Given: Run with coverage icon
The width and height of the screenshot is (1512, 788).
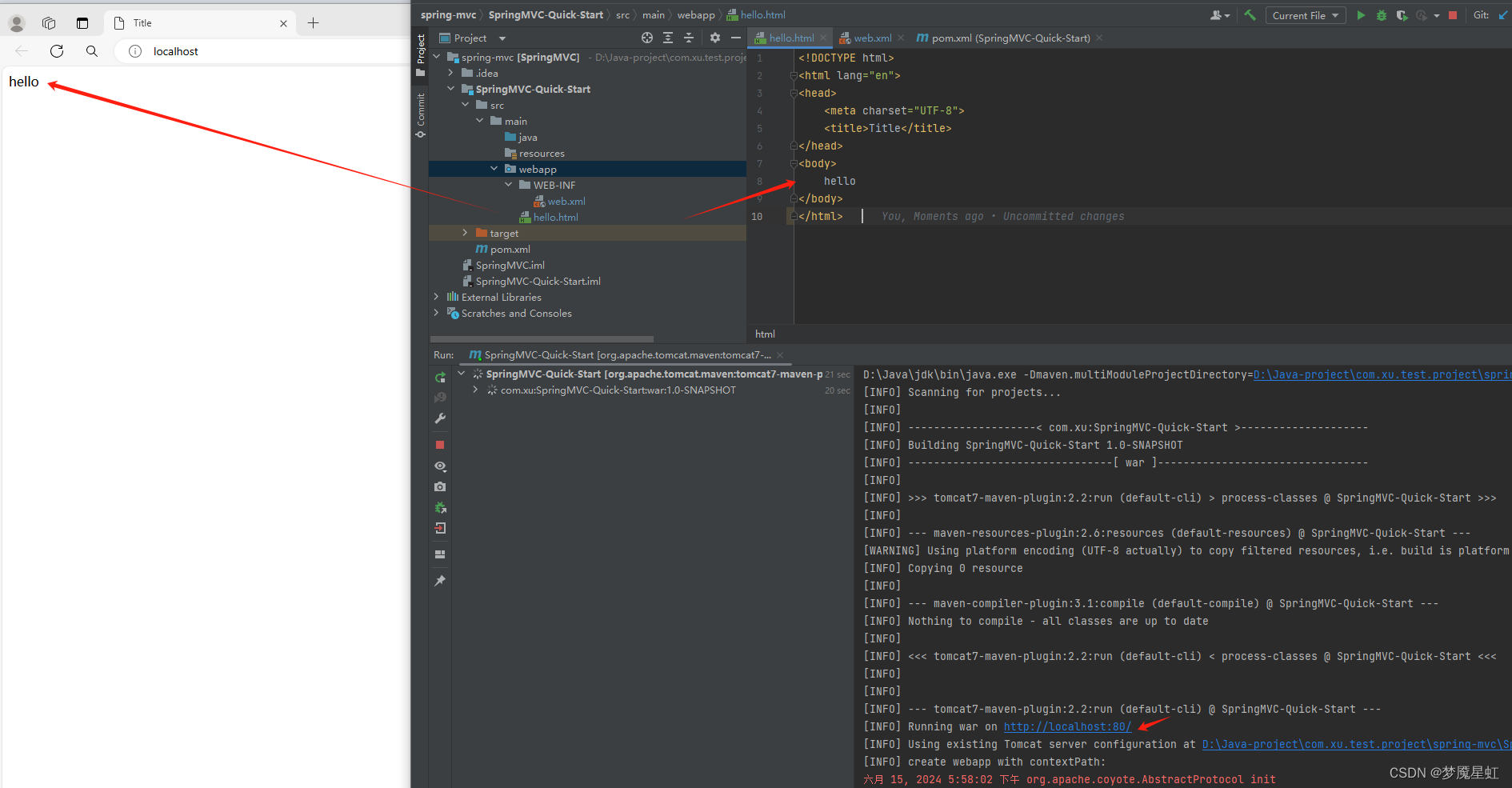Looking at the screenshot, I should click(x=1402, y=15).
